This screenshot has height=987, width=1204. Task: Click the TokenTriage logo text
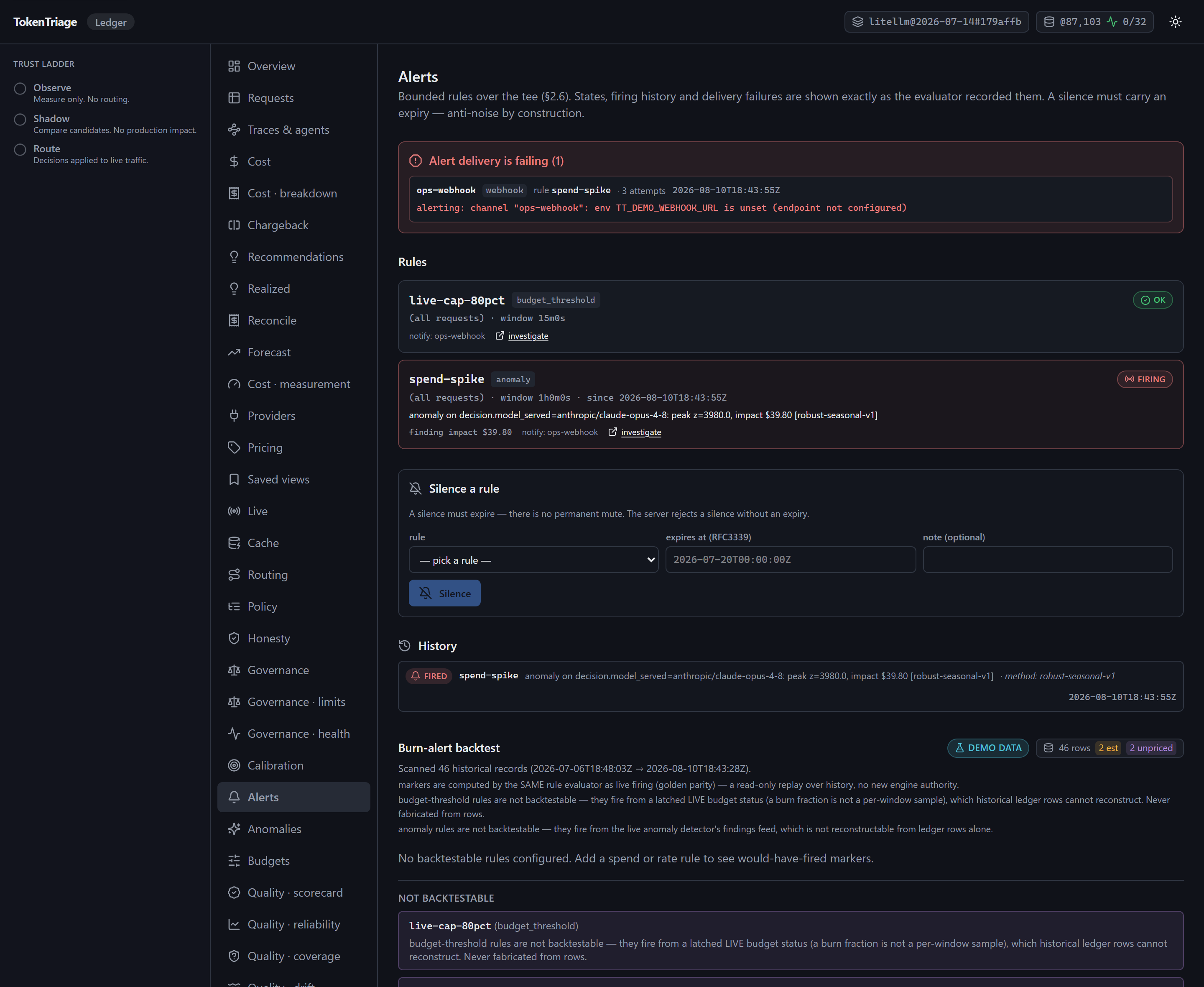(x=46, y=22)
